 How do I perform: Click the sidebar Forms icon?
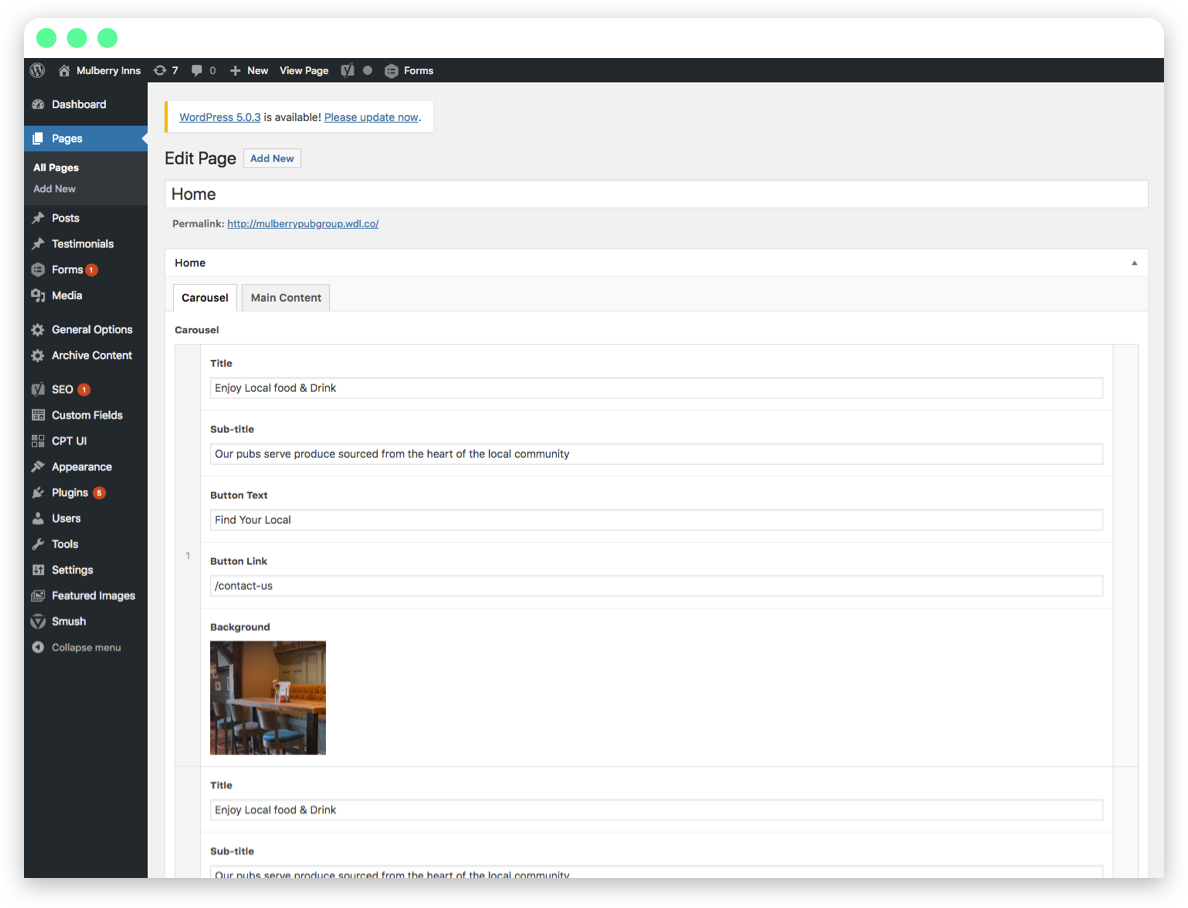pyautogui.click(x=38, y=270)
